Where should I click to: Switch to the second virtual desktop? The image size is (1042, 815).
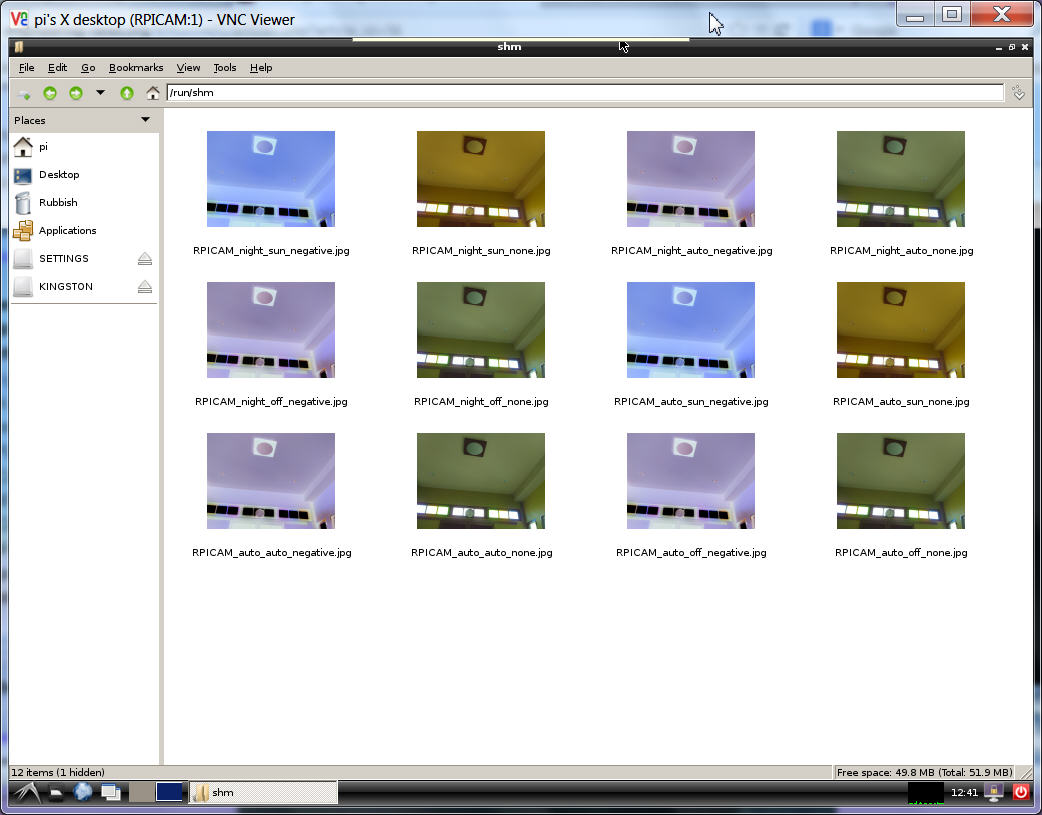click(170, 792)
